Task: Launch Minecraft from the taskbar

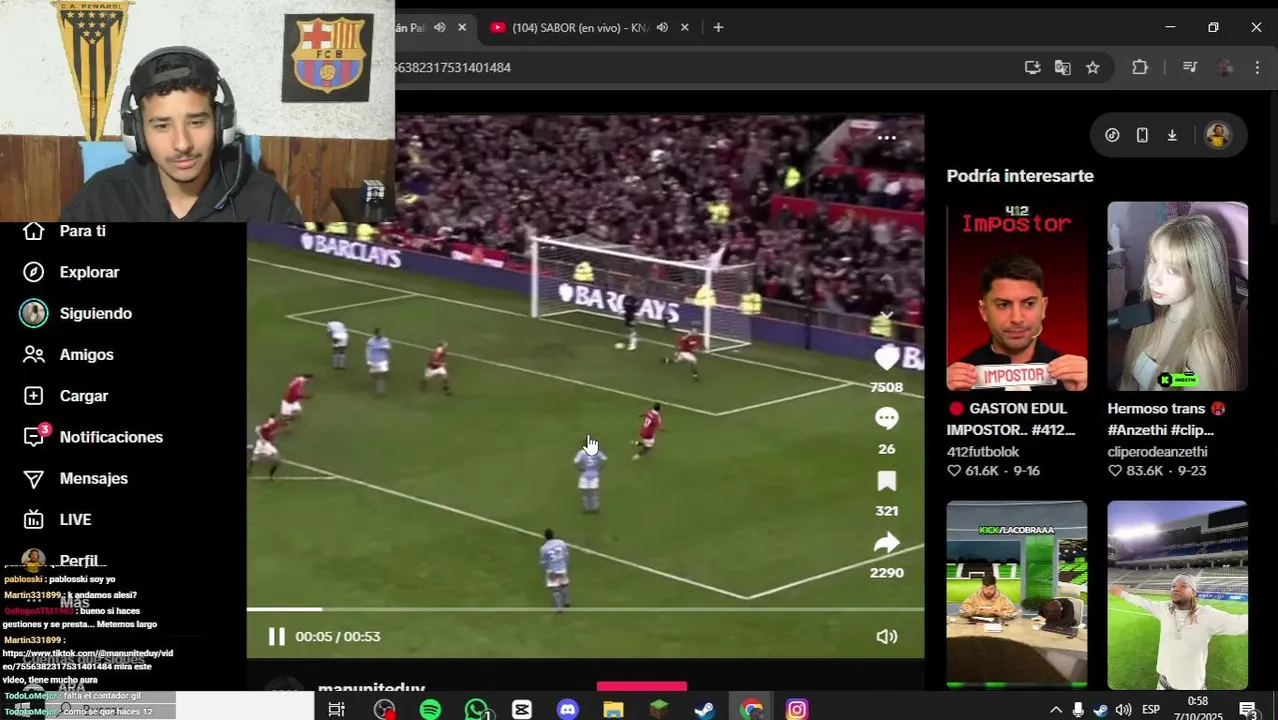Action: coord(659,710)
